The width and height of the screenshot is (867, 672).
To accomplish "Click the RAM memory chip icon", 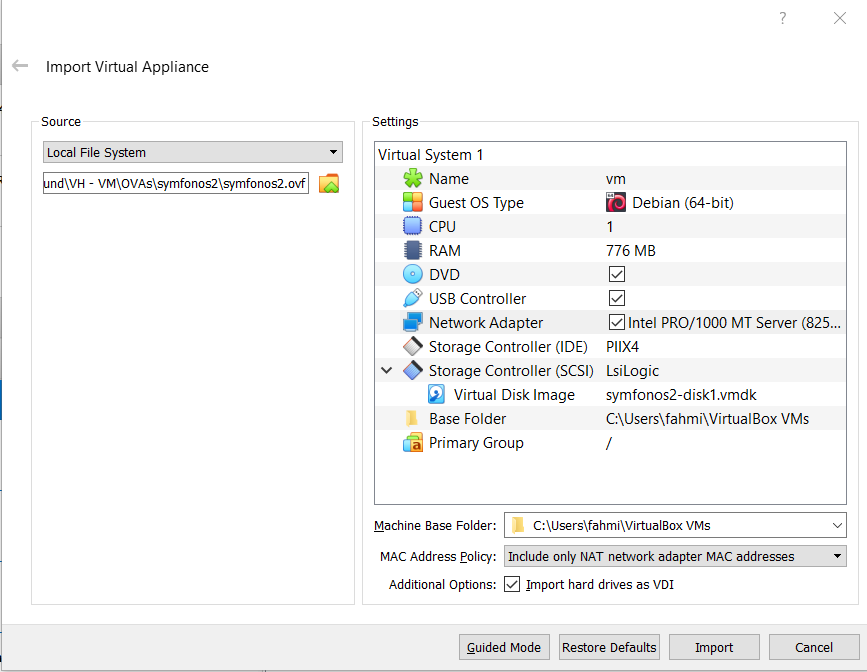I will pos(412,251).
